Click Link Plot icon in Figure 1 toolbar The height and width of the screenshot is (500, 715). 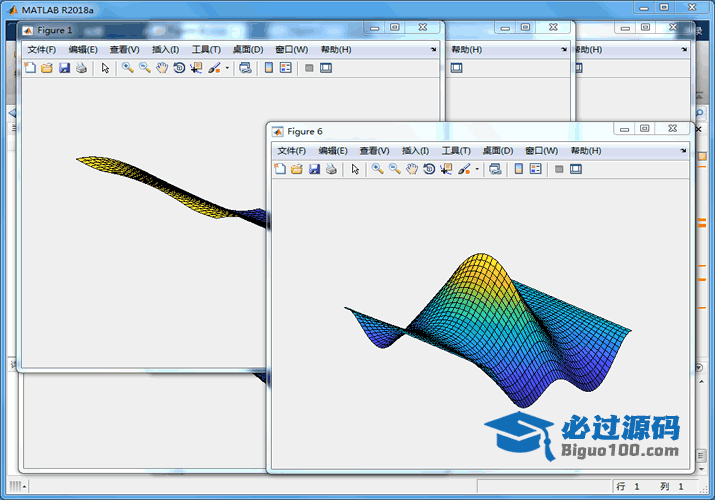click(245, 68)
